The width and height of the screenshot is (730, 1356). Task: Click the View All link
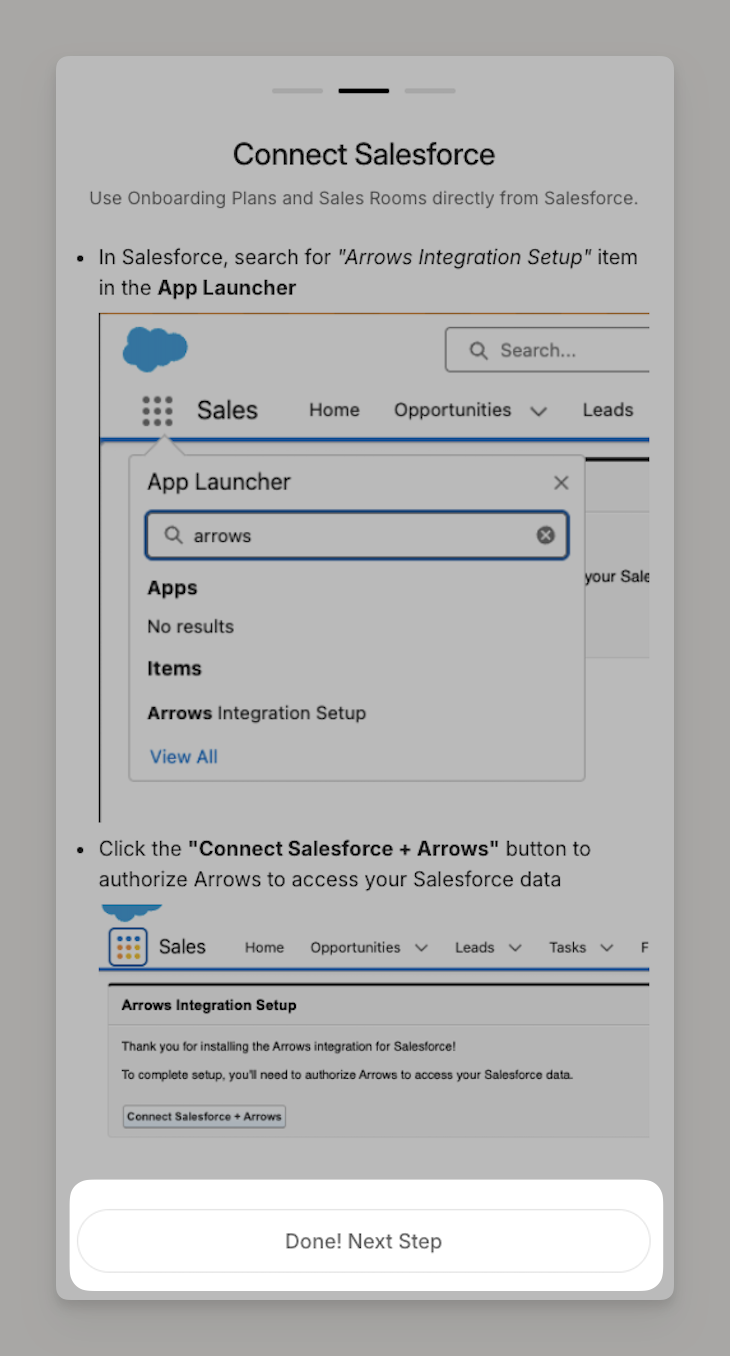pos(184,757)
